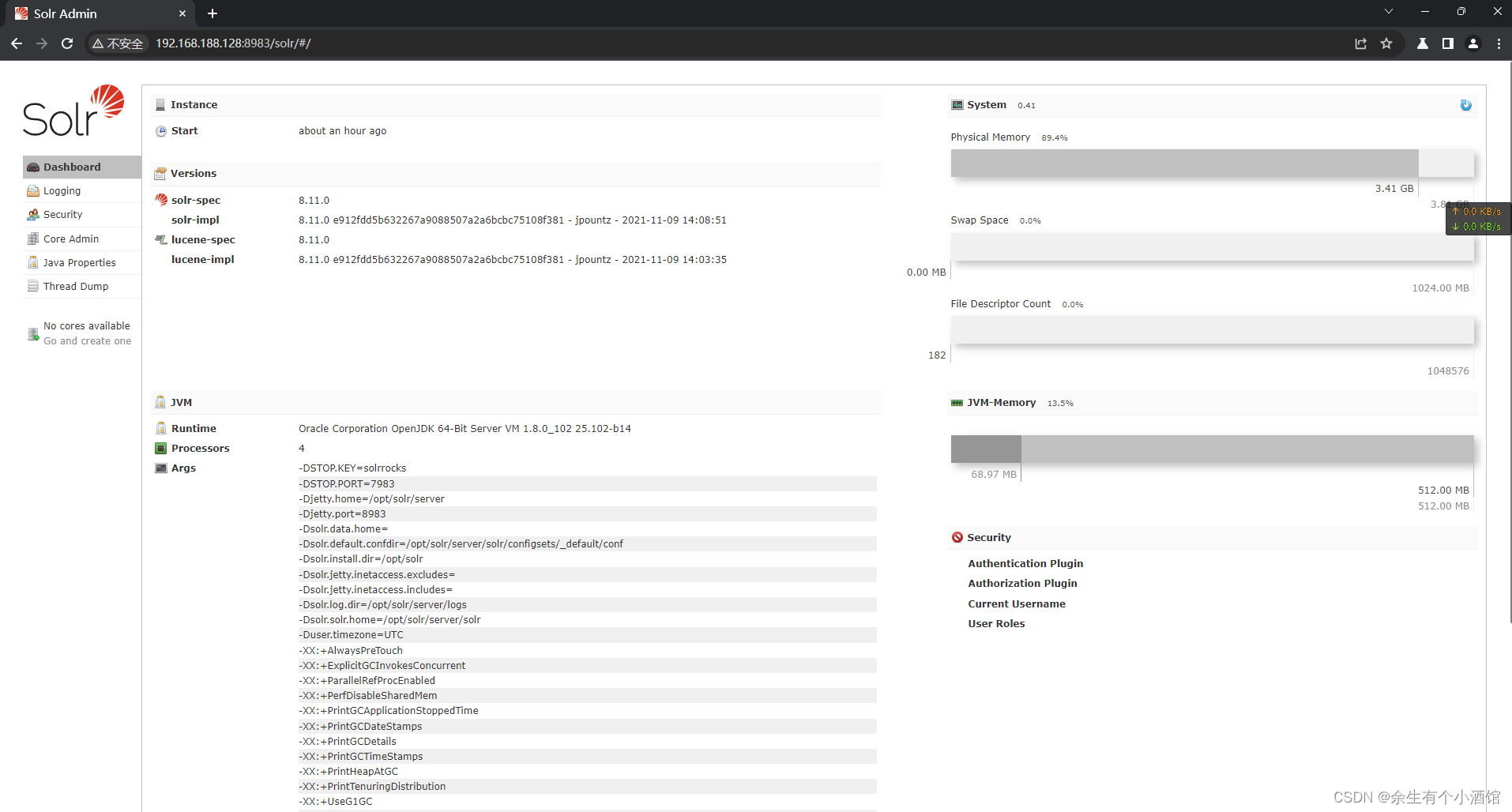Open the browser side panel
This screenshot has width=1512, height=812.
click(1448, 43)
